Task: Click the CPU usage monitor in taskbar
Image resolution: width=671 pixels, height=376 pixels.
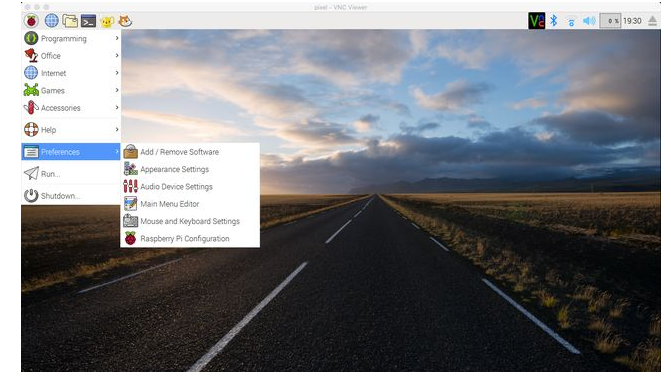Action: pyautogui.click(x=610, y=21)
